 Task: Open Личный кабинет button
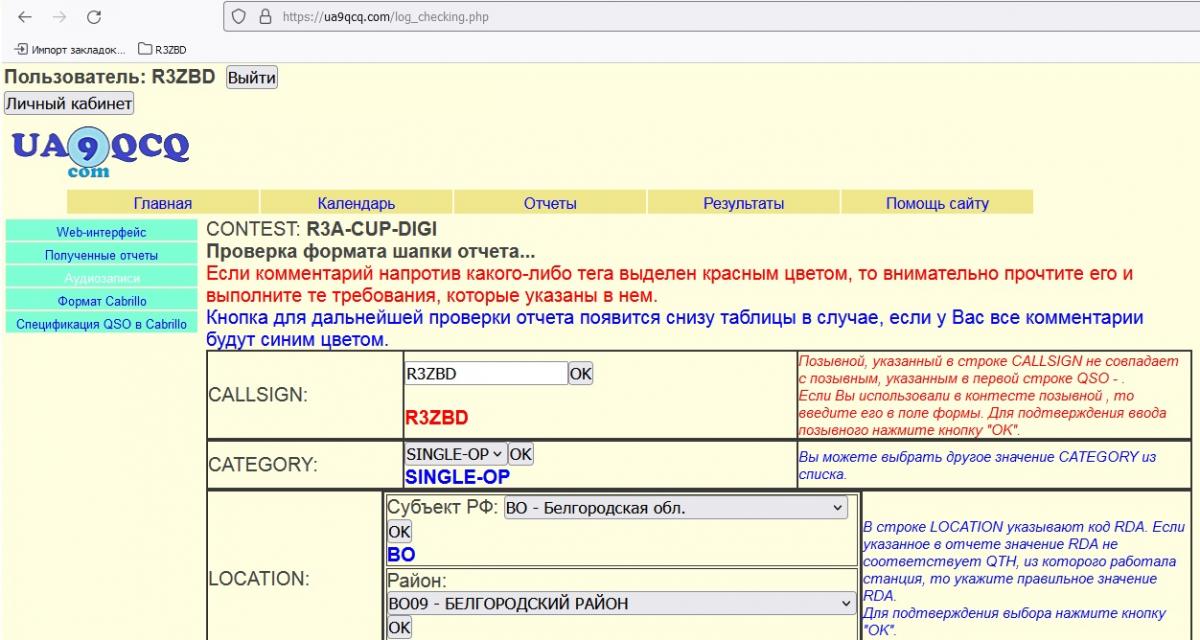[69, 103]
